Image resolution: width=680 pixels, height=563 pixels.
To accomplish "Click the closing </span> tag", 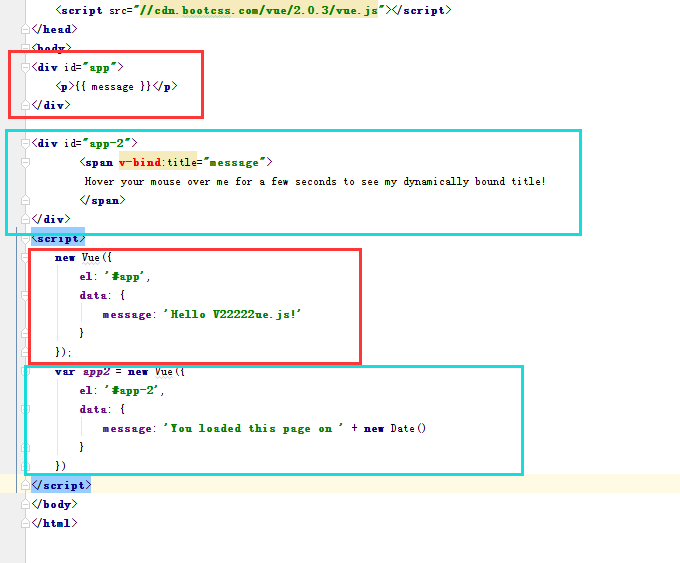I will (102, 200).
